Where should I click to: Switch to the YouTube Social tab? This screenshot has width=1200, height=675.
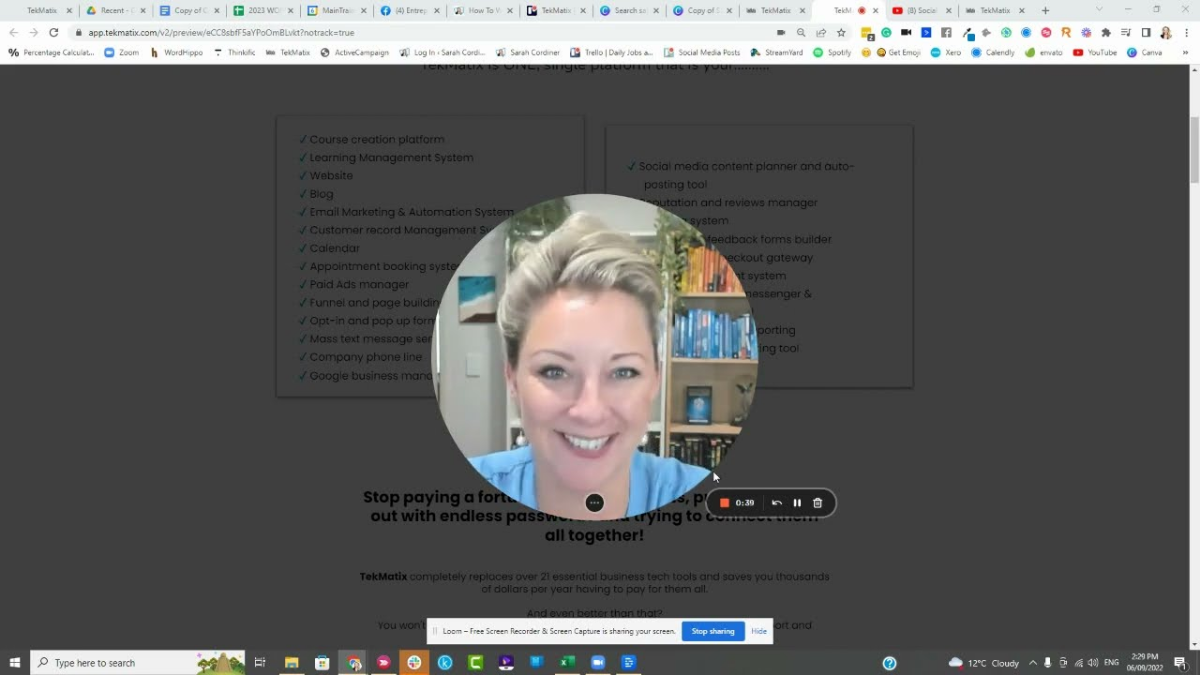click(920, 10)
